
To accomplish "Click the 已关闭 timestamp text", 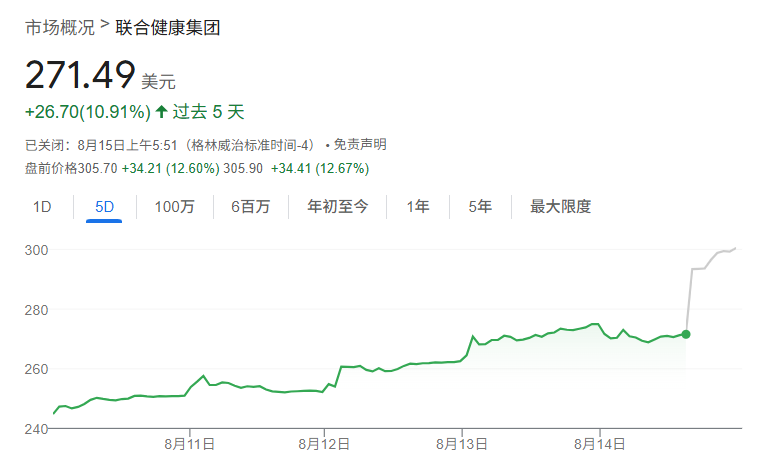I will (170, 144).
